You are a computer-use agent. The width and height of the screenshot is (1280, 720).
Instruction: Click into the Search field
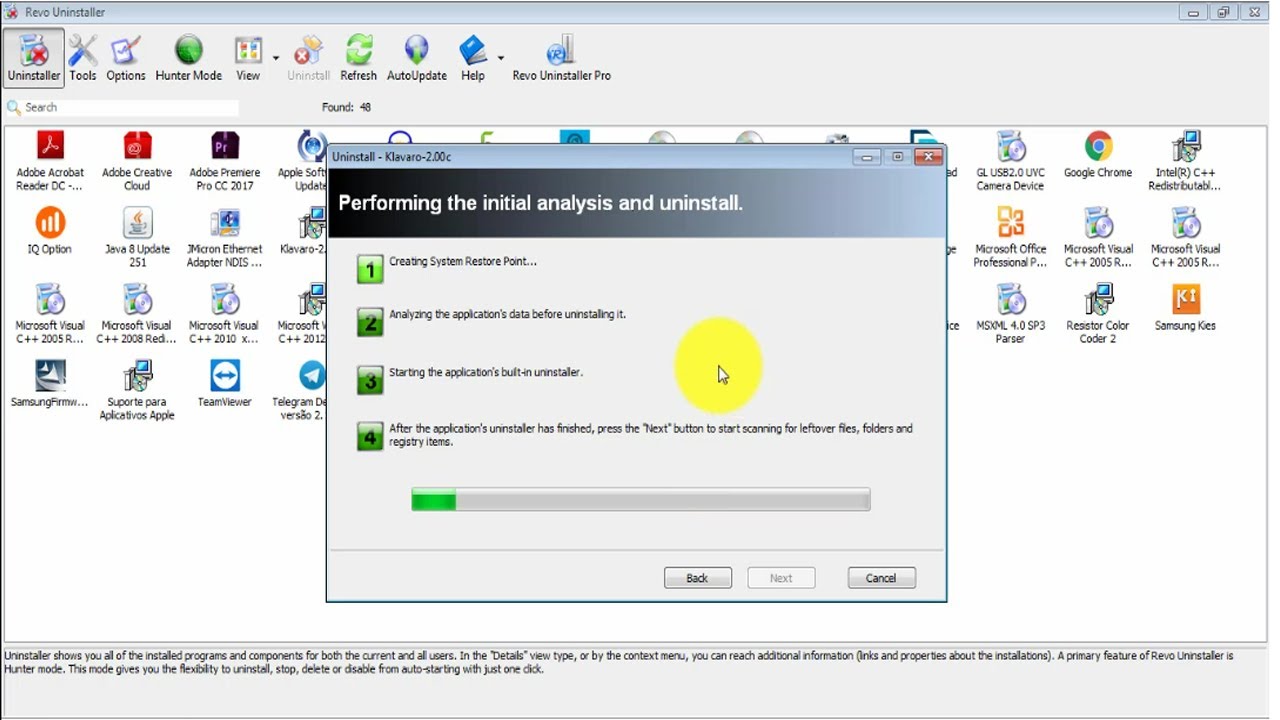pyautogui.click(x=130, y=107)
